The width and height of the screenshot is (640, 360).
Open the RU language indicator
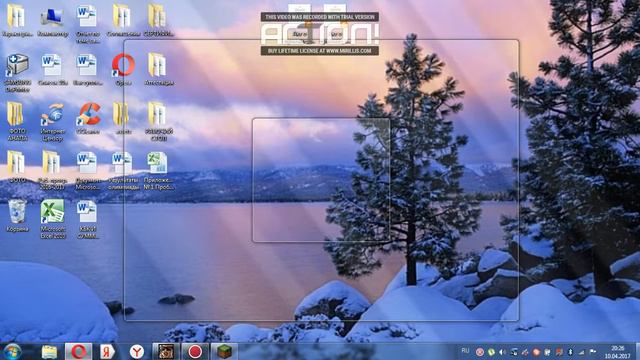pyautogui.click(x=465, y=351)
